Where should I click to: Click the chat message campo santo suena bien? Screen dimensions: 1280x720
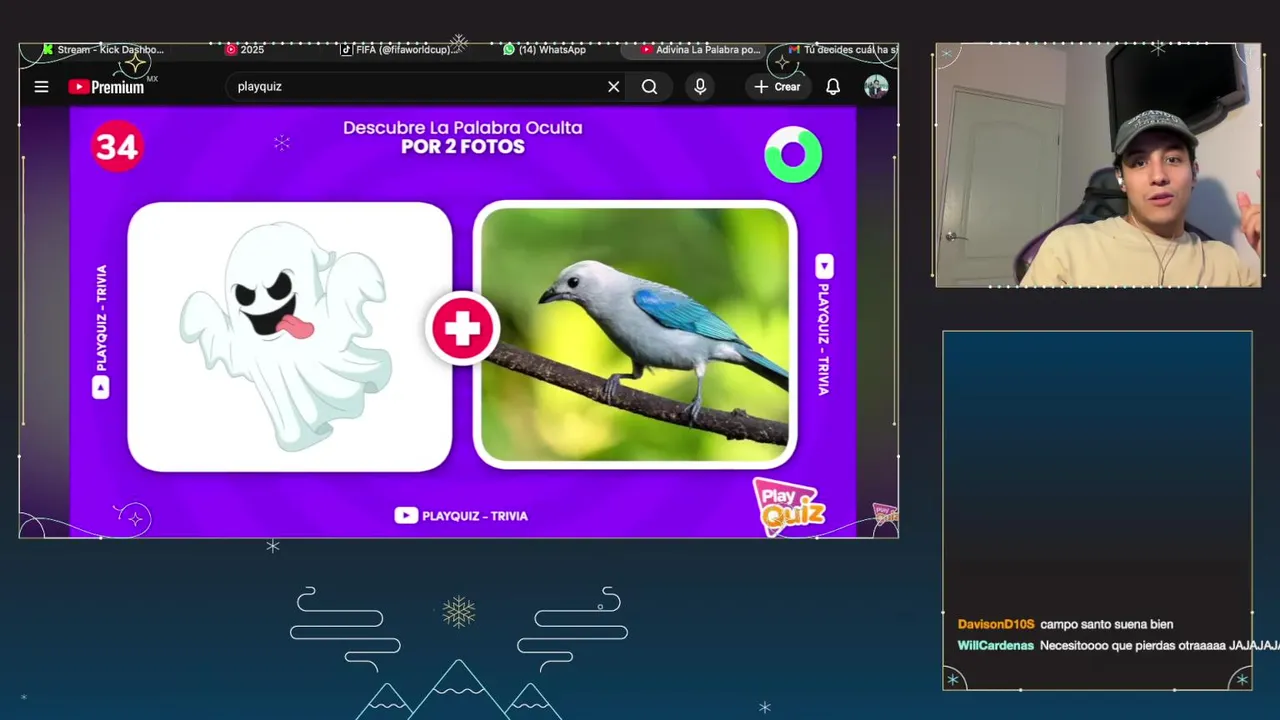[x=1107, y=624]
